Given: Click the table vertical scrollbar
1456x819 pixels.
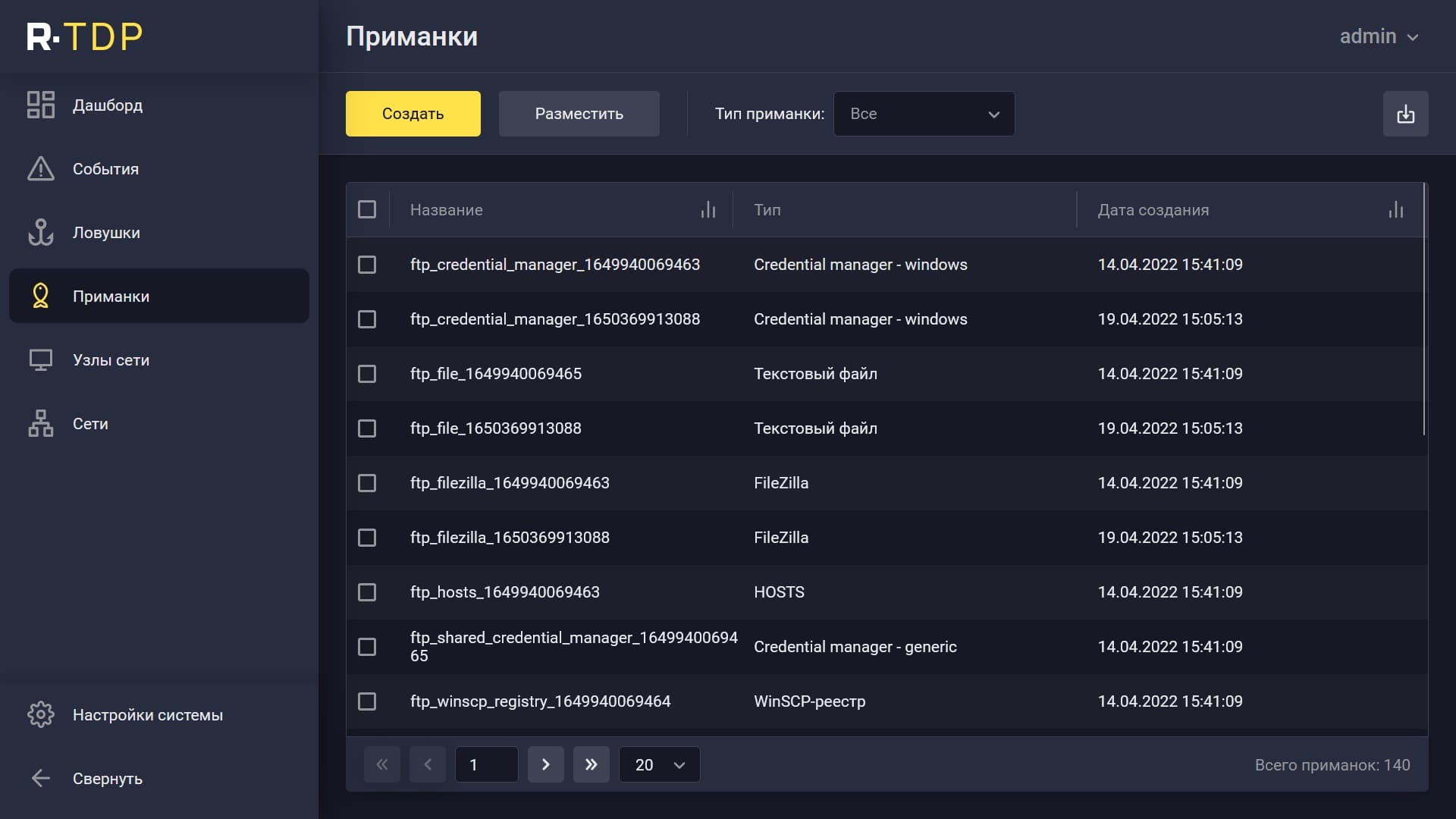Looking at the screenshot, I should click(x=1424, y=309).
